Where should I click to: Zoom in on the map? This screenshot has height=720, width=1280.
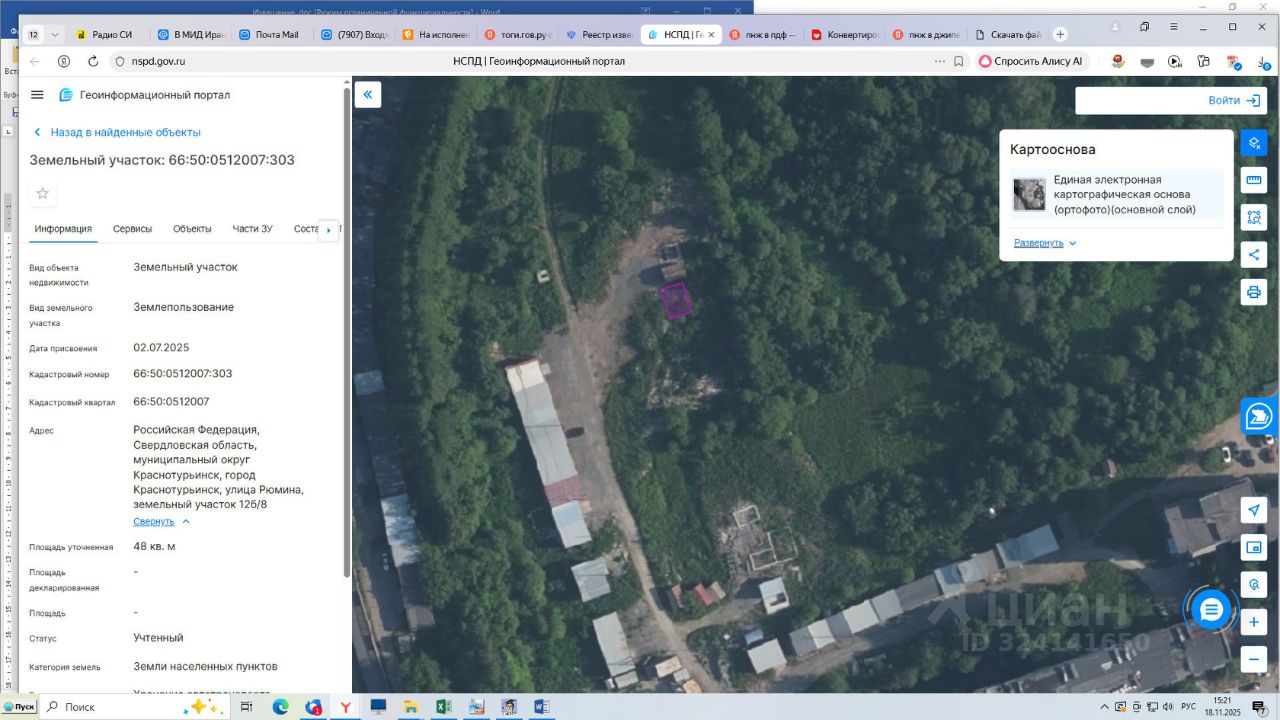(1254, 622)
